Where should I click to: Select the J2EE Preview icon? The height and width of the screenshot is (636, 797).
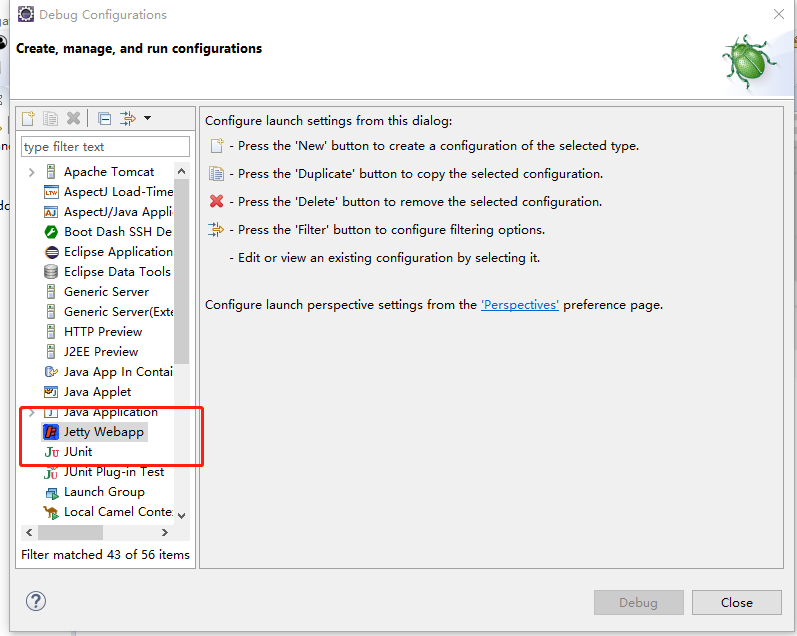click(x=51, y=352)
